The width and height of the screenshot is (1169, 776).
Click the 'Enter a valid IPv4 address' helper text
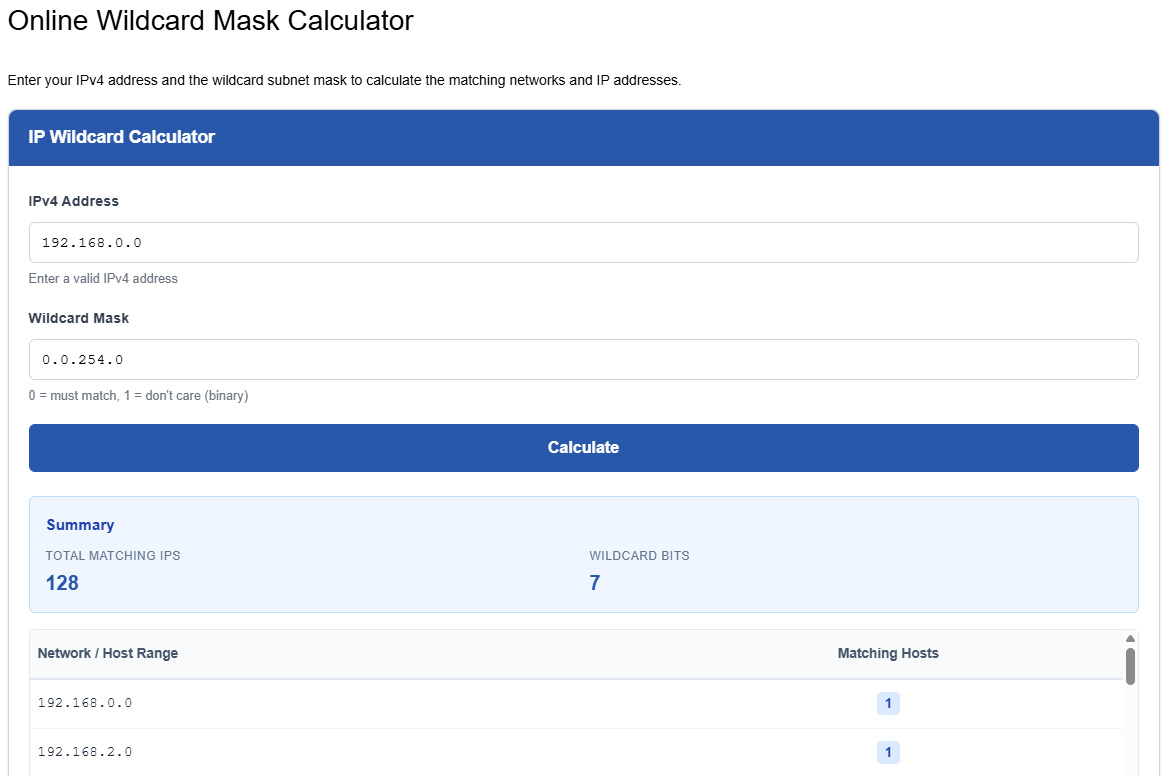tap(103, 278)
